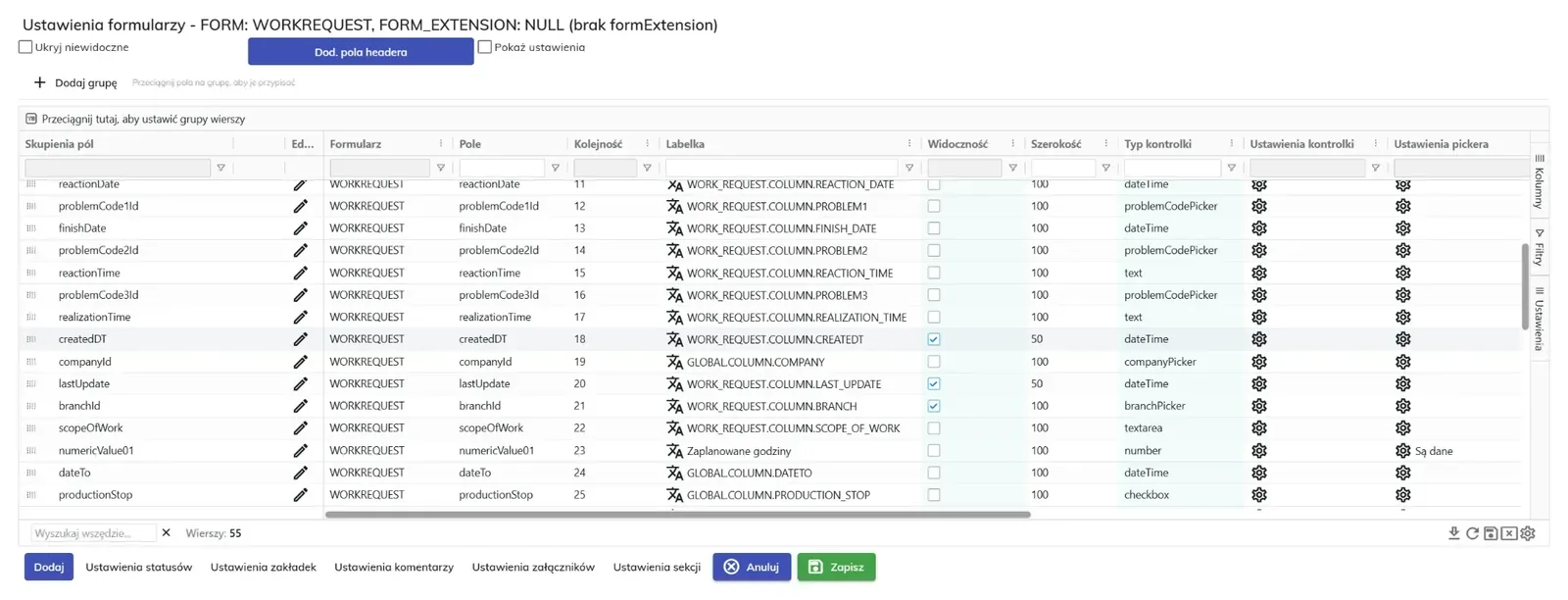1568x600 pixels.
Task: Uncheck the visibility checkbox for createdDT
Action: 934,339
